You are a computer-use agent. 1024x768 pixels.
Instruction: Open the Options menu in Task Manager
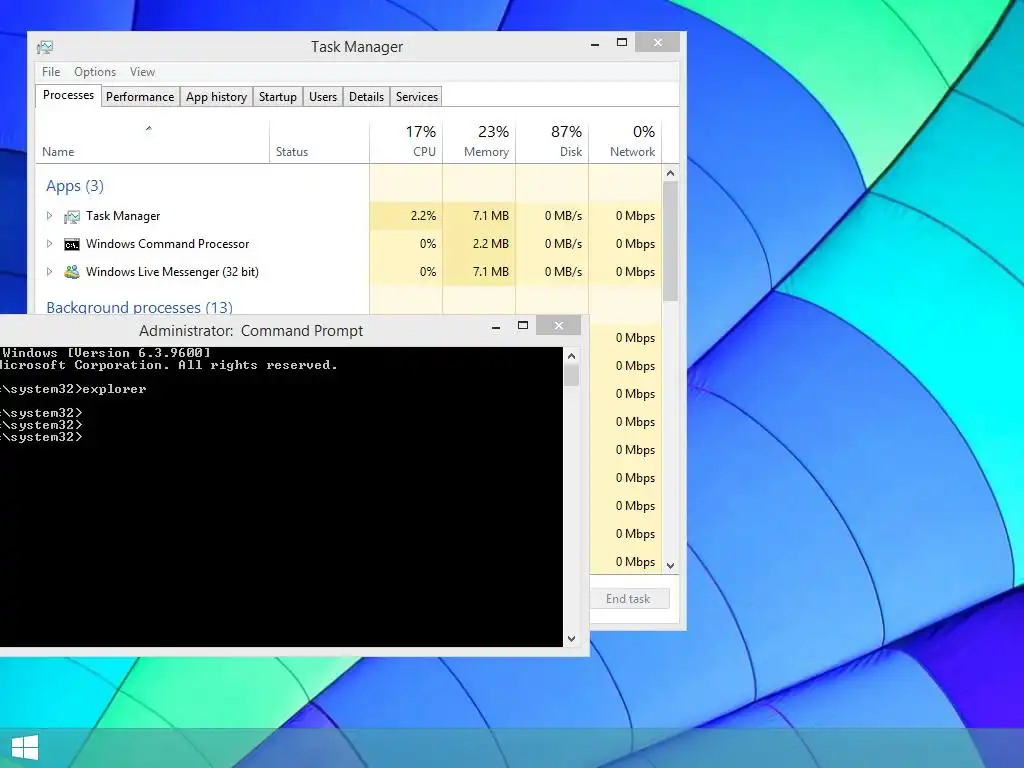(95, 72)
